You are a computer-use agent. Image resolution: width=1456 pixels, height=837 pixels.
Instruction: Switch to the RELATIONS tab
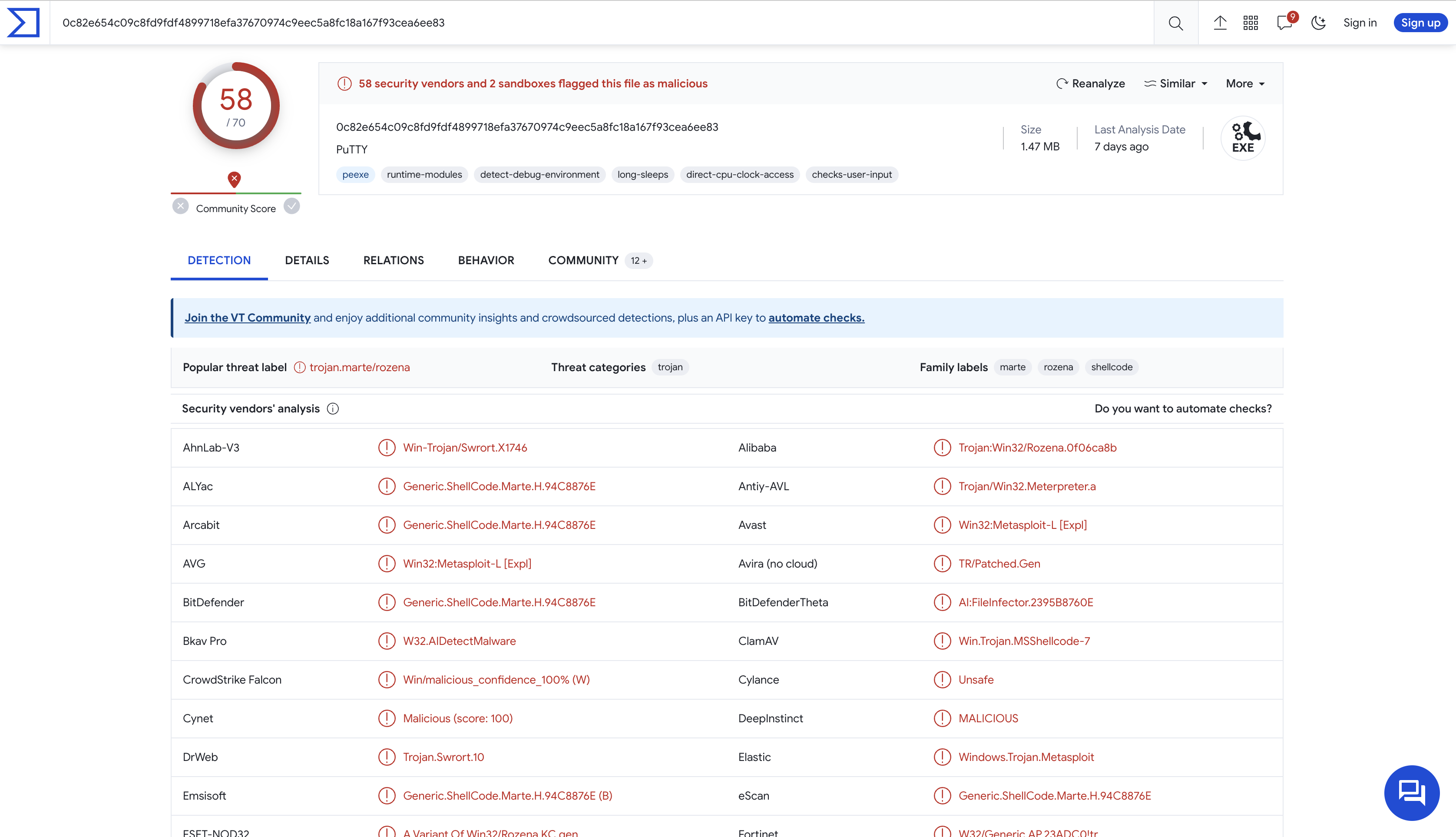(x=394, y=260)
